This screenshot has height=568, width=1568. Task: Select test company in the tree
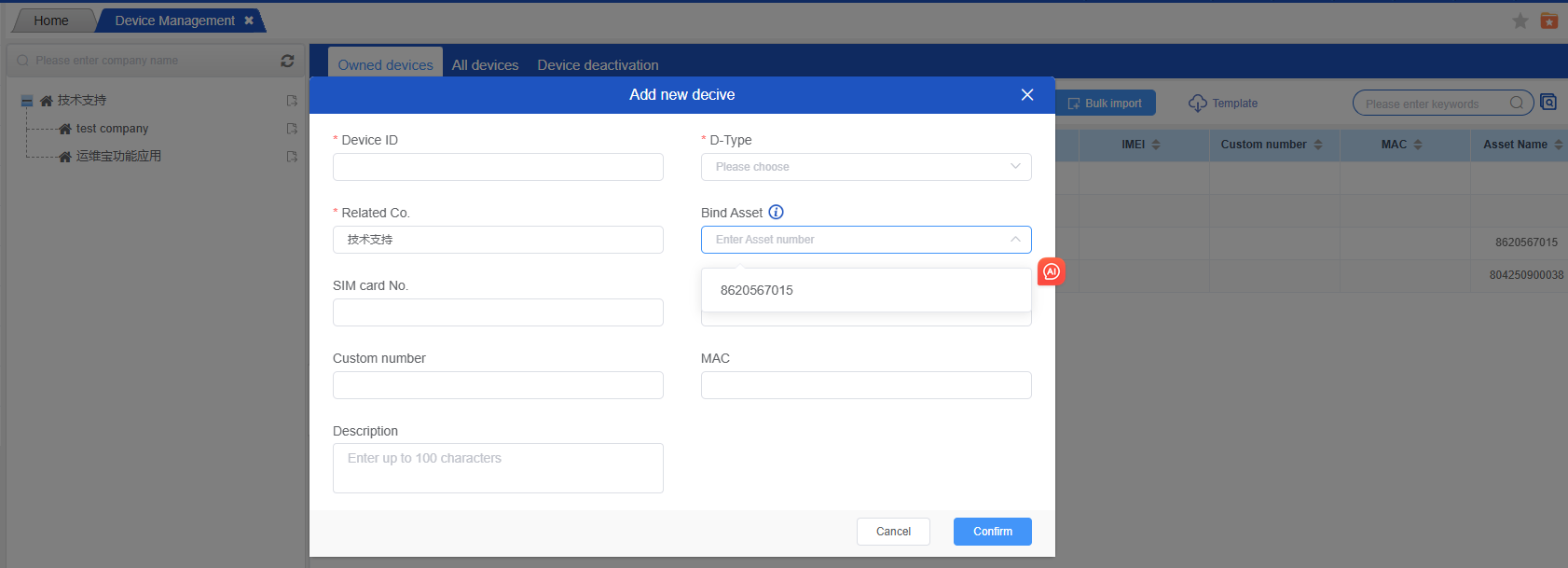pyautogui.click(x=112, y=129)
